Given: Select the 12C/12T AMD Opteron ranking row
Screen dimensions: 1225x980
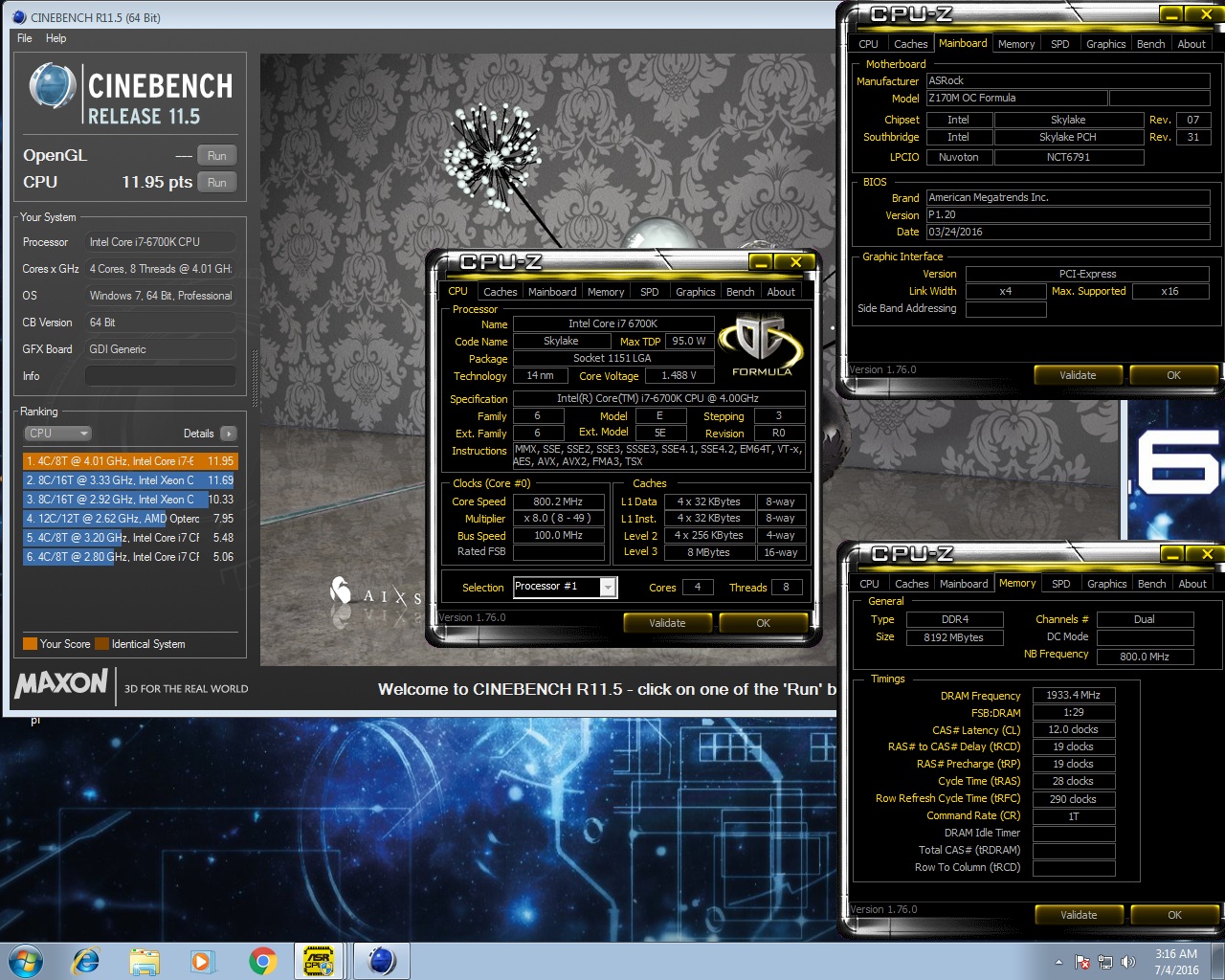Looking at the screenshot, I should coord(129,519).
